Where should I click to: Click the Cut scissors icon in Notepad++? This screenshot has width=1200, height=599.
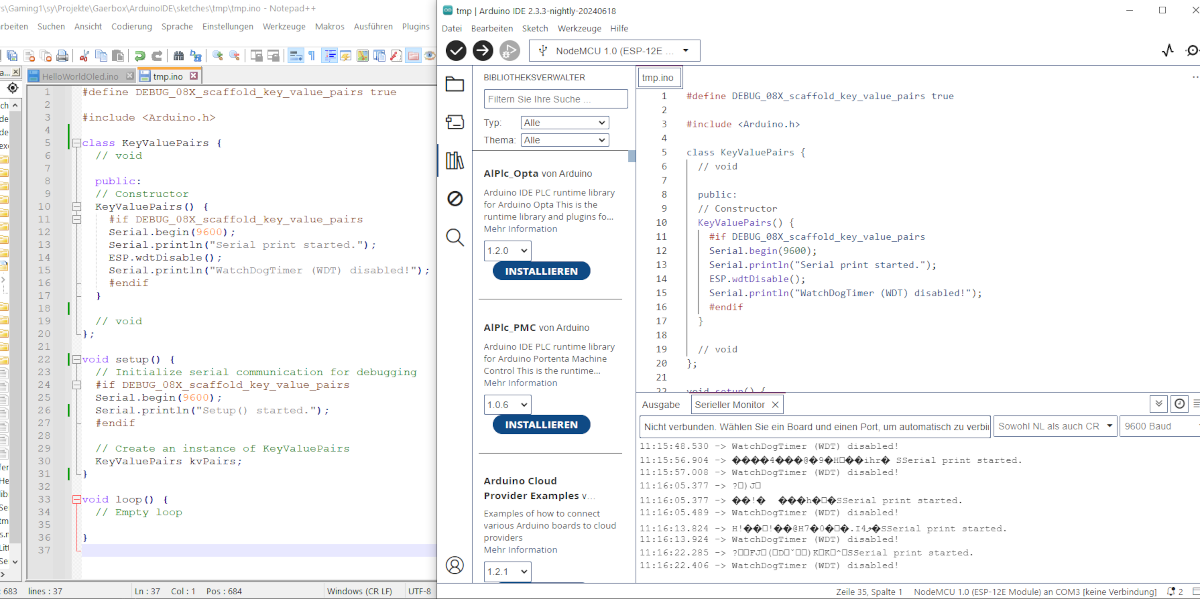coord(84,56)
